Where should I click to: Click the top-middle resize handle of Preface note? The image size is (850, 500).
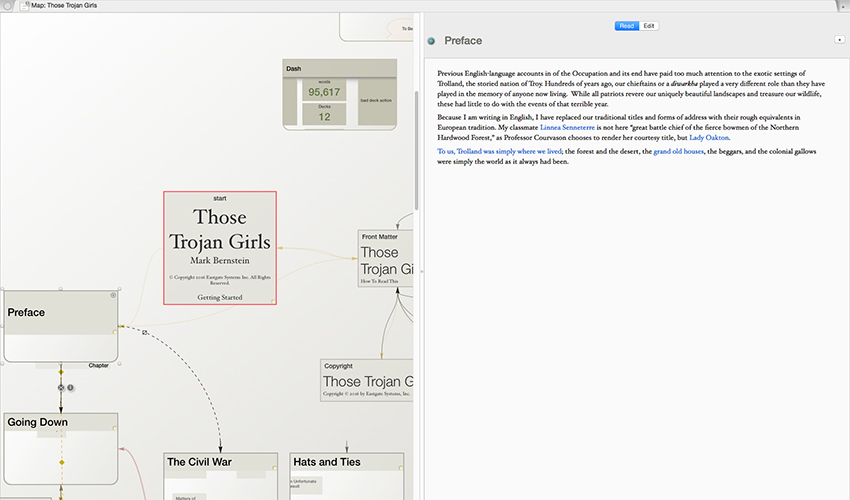click(x=61, y=289)
